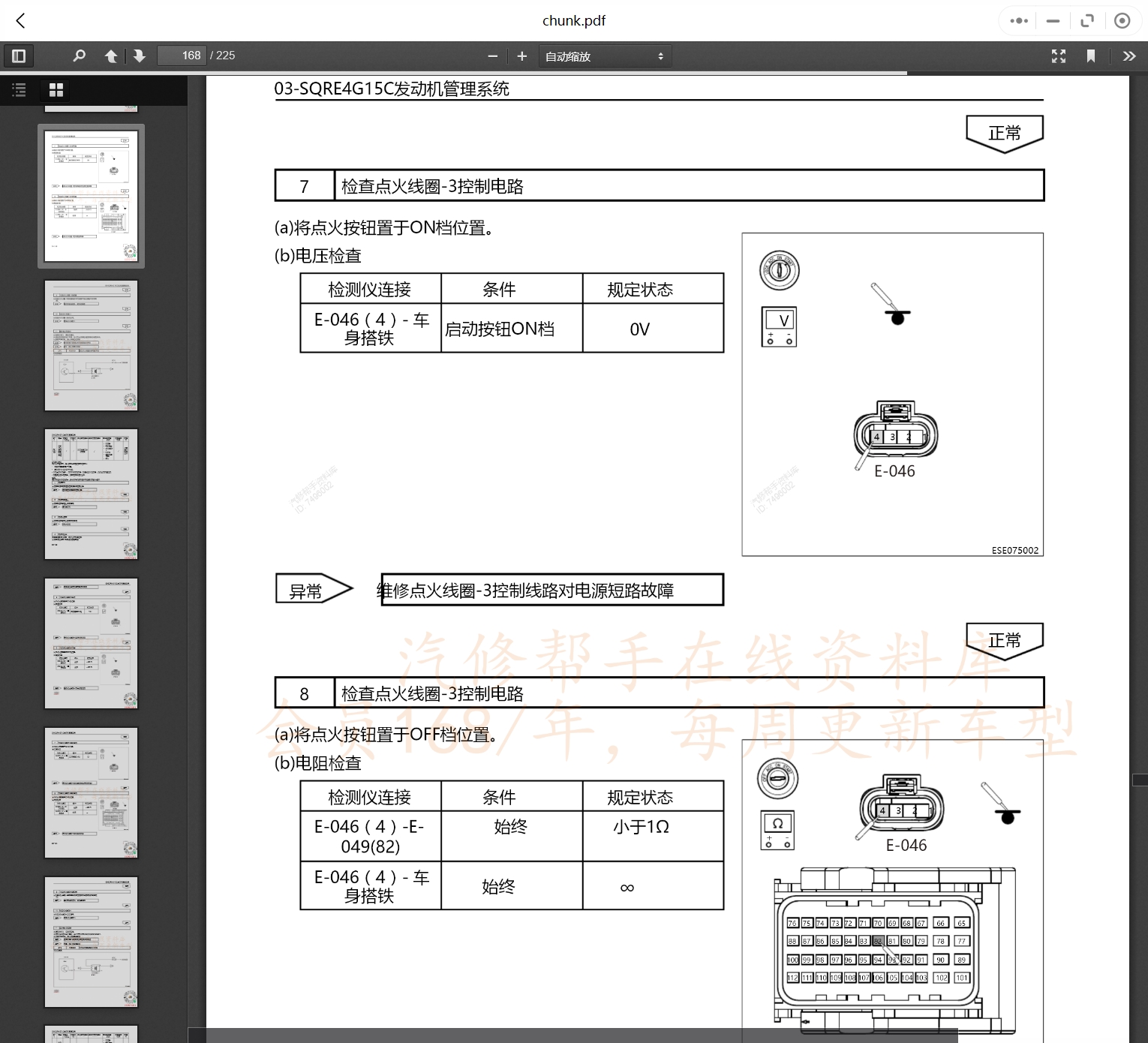Bookmark the current view
The height and width of the screenshot is (1043, 1148).
tap(1091, 56)
